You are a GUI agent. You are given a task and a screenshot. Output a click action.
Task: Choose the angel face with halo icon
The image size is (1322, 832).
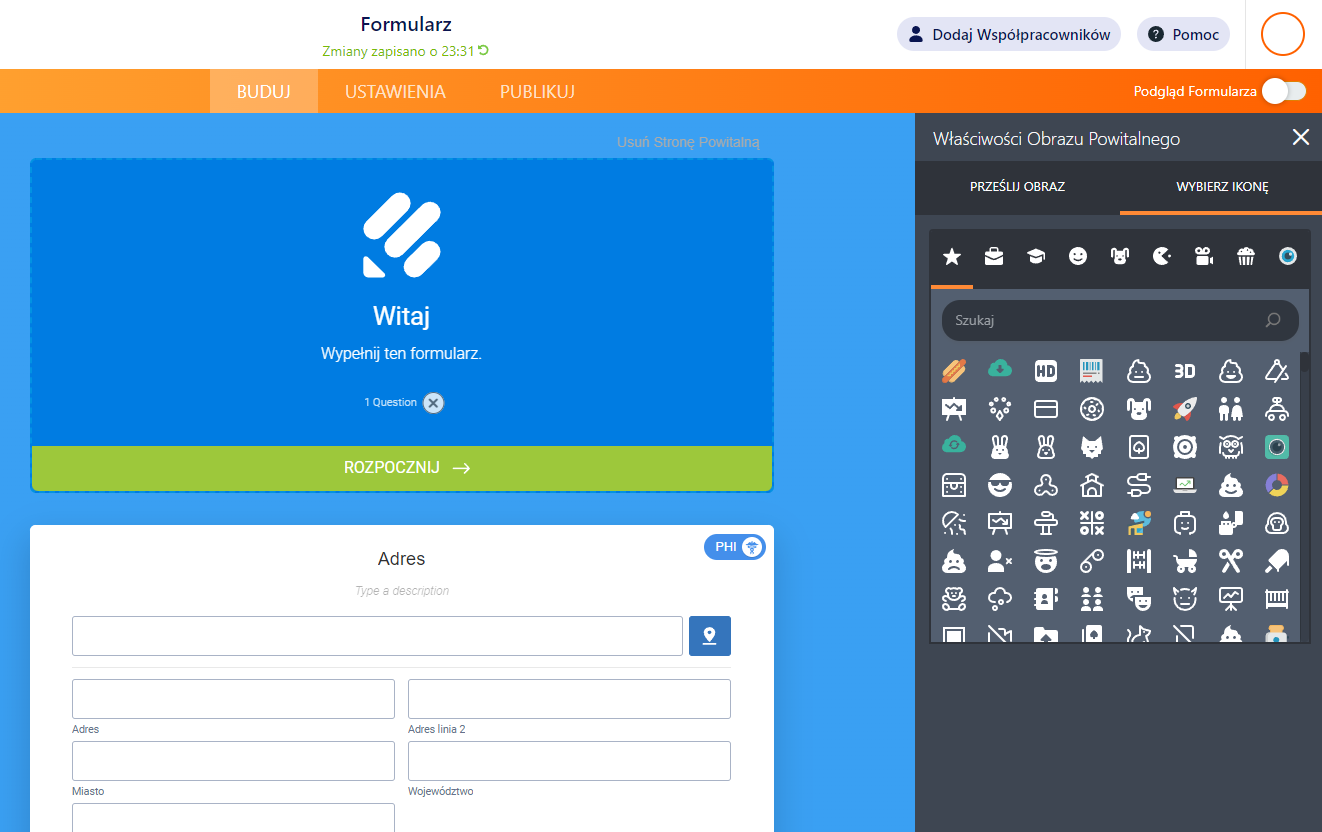click(1046, 561)
